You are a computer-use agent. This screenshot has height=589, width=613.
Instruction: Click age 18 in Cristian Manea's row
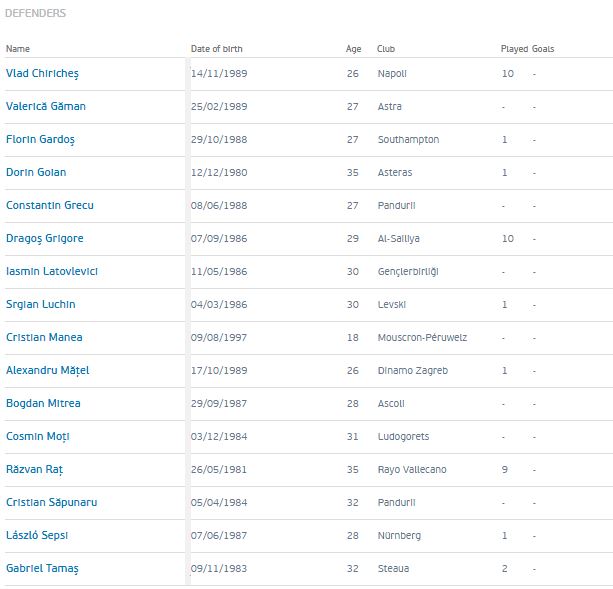click(x=353, y=337)
